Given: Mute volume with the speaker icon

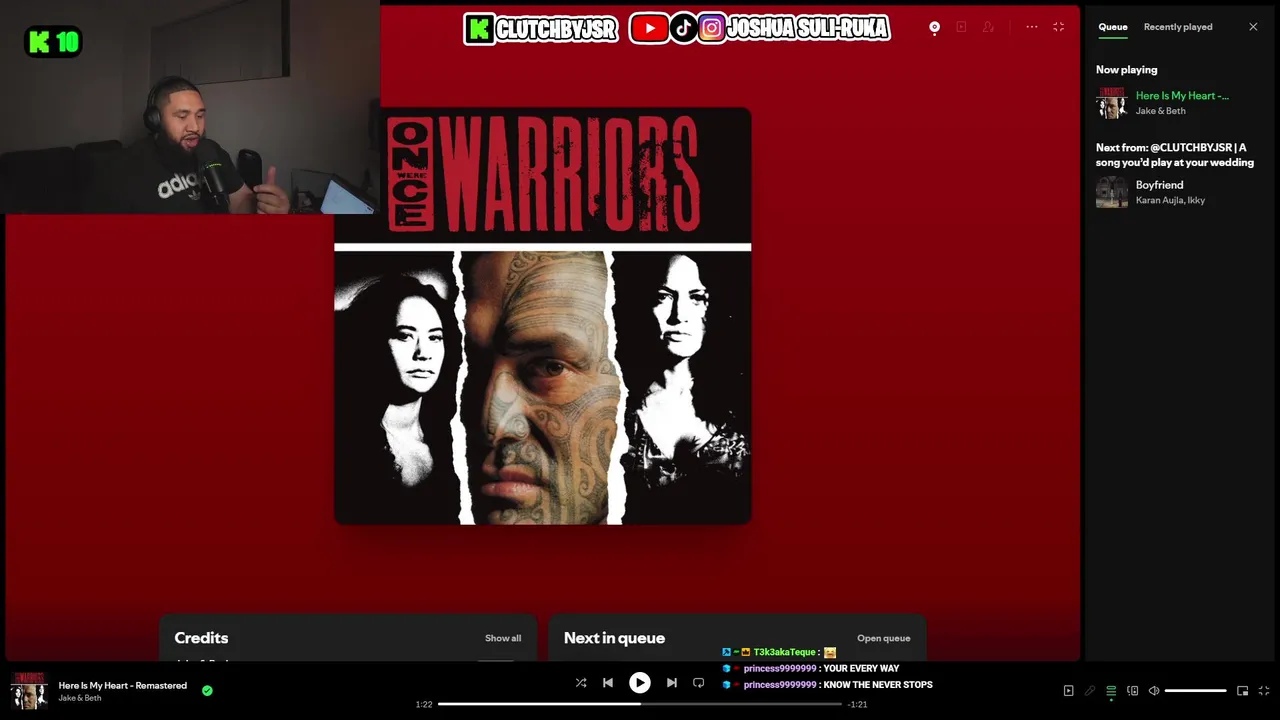Looking at the screenshot, I should coord(1154,691).
